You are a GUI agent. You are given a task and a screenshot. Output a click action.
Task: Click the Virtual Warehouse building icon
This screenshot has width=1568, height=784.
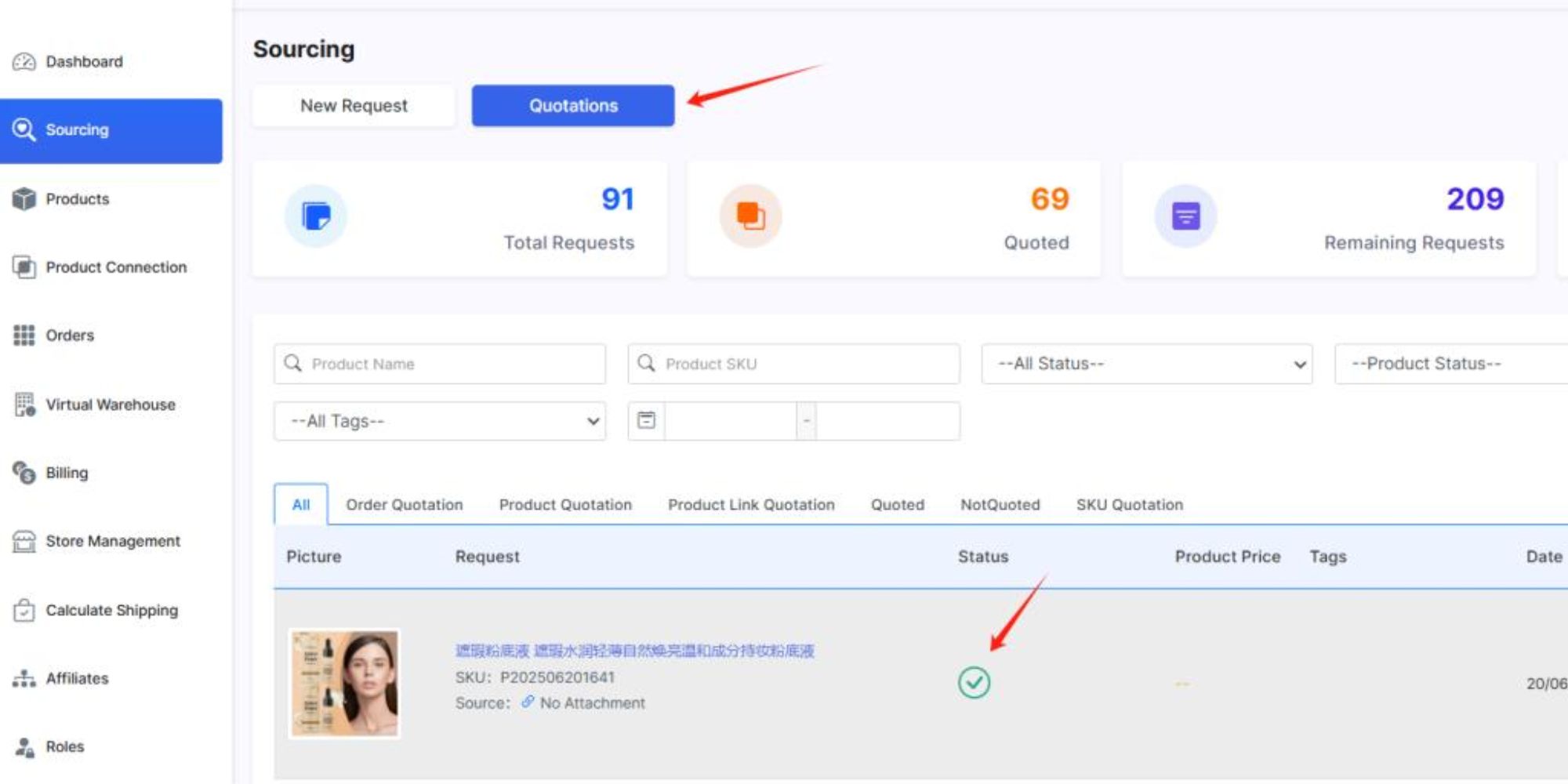tap(24, 405)
